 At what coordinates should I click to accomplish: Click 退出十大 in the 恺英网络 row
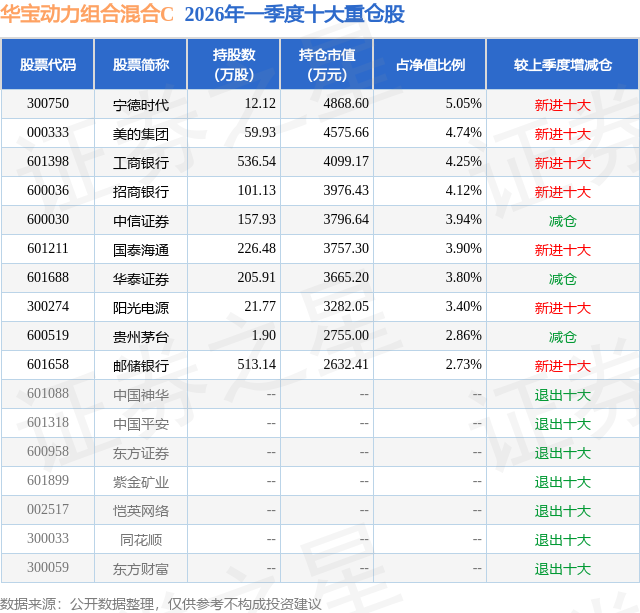pos(563,511)
